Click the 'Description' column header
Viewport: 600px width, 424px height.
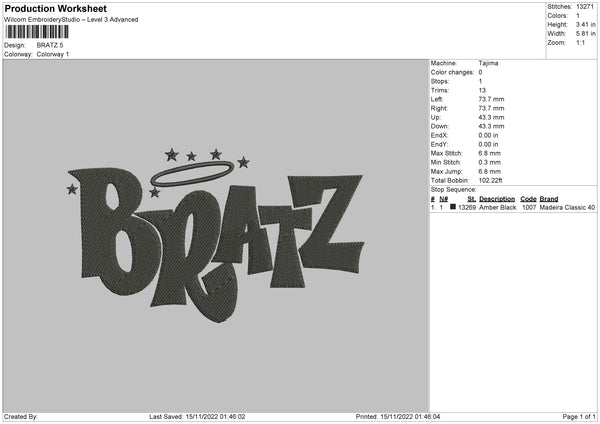(x=497, y=199)
